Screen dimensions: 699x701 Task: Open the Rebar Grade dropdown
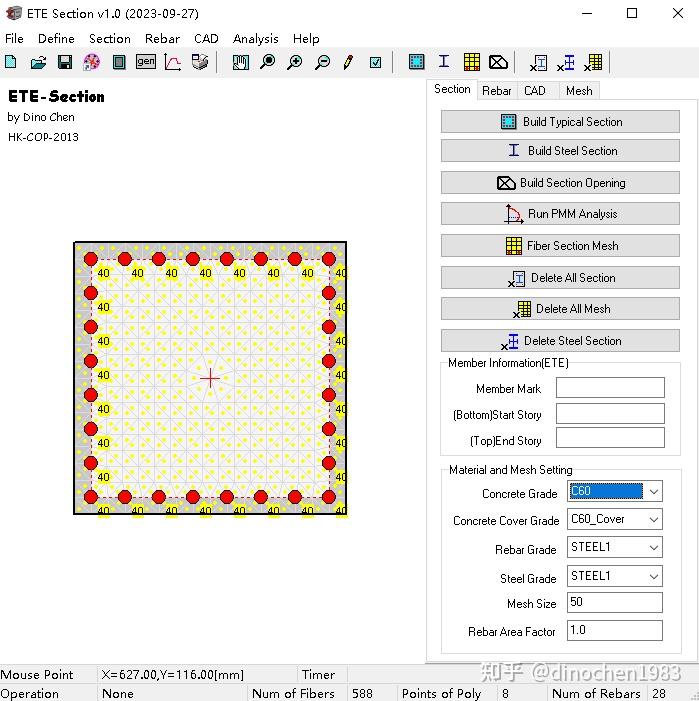tap(615, 547)
